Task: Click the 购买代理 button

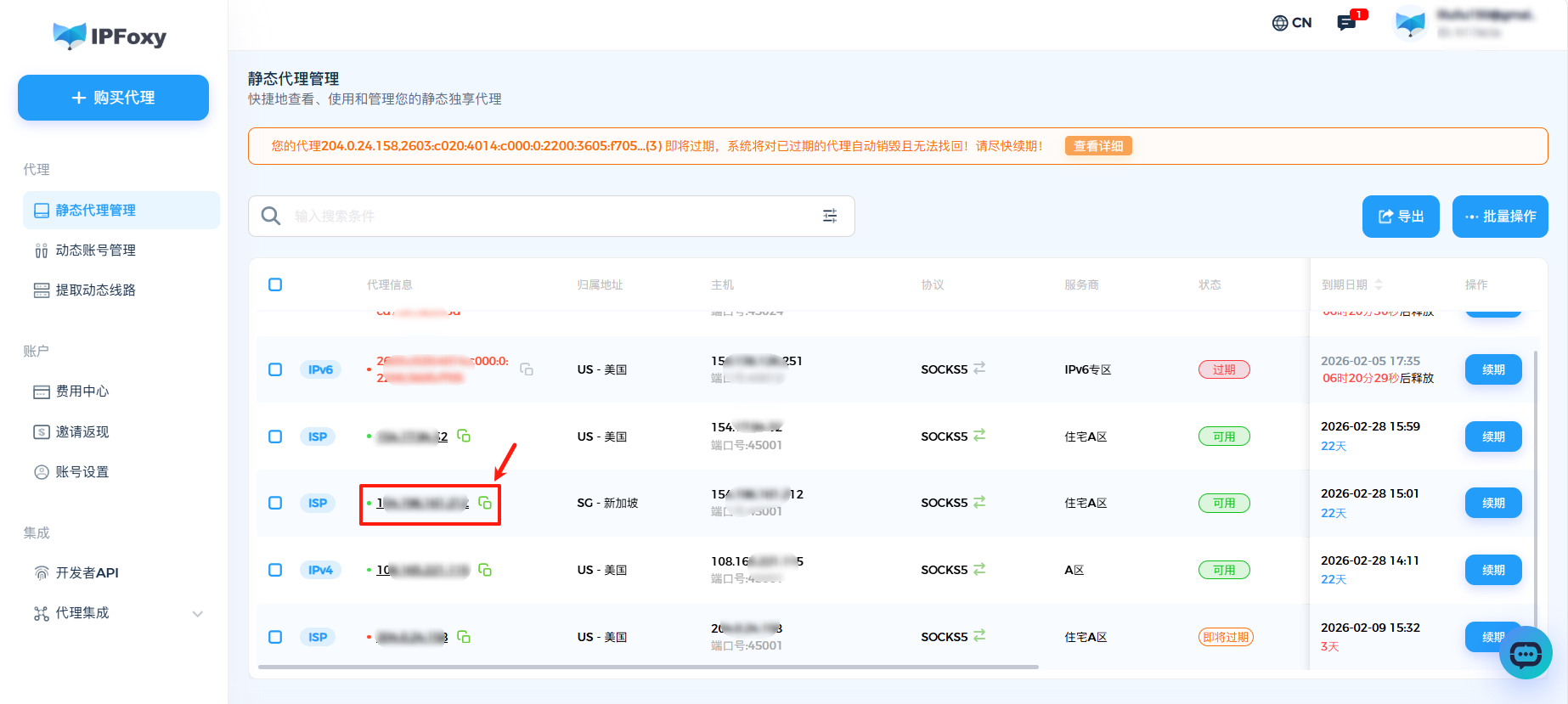Action: (x=113, y=98)
